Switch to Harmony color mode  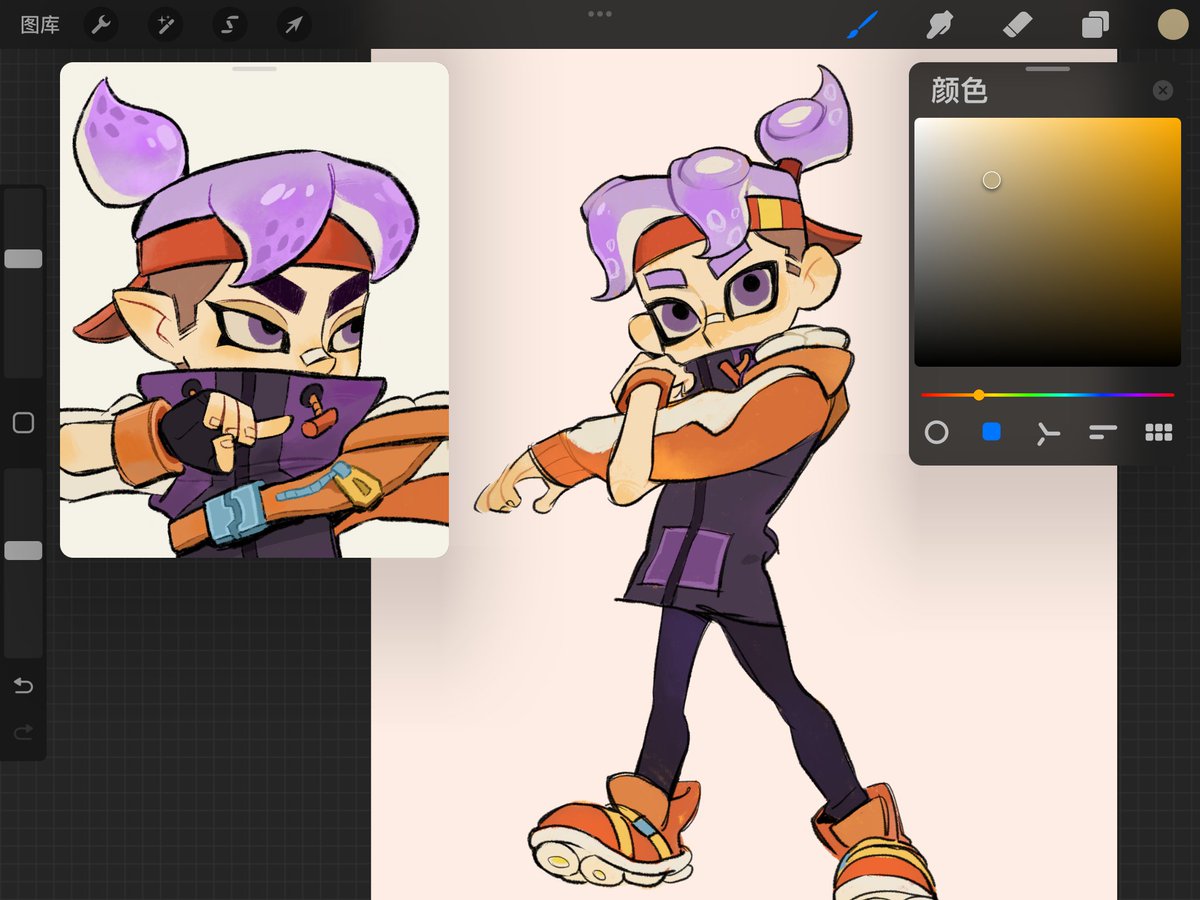coord(1047,433)
